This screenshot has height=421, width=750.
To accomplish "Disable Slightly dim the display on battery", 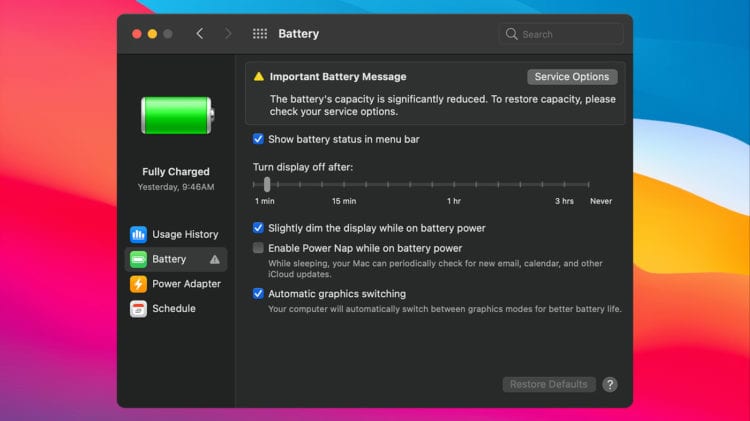I will coord(259,228).
